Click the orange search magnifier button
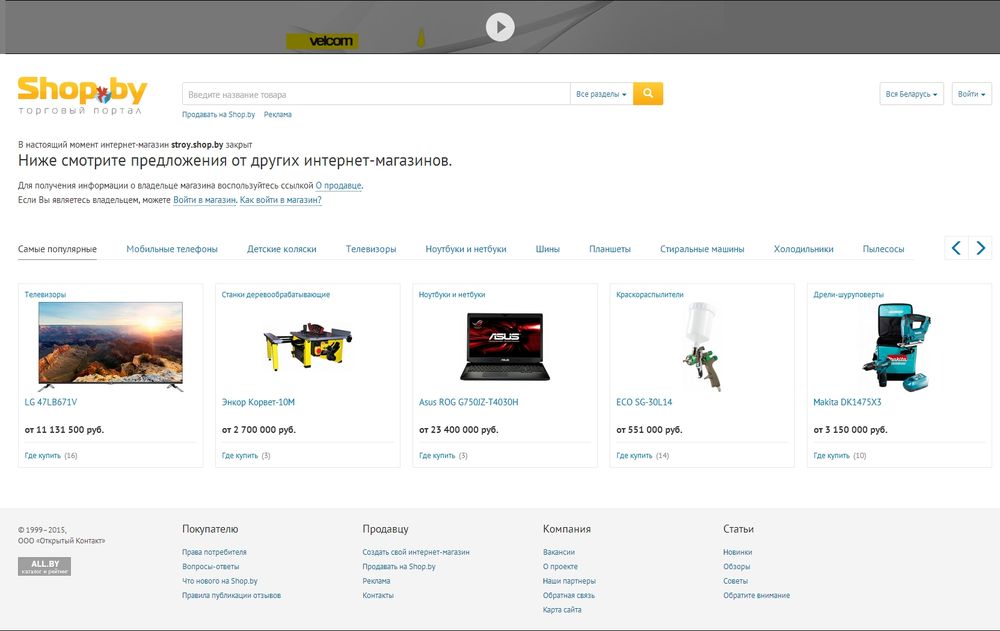Image resolution: width=1000 pixels, height=631 pixels. pyautogui.click(x=648, y=94)
